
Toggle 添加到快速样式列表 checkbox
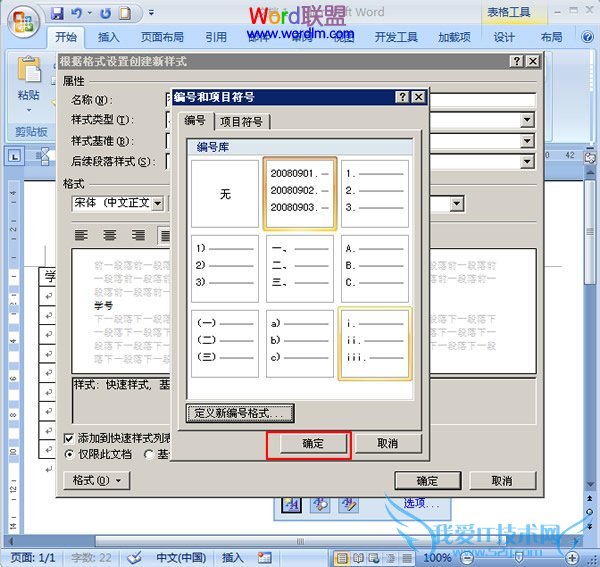click(x=69, y=438)
